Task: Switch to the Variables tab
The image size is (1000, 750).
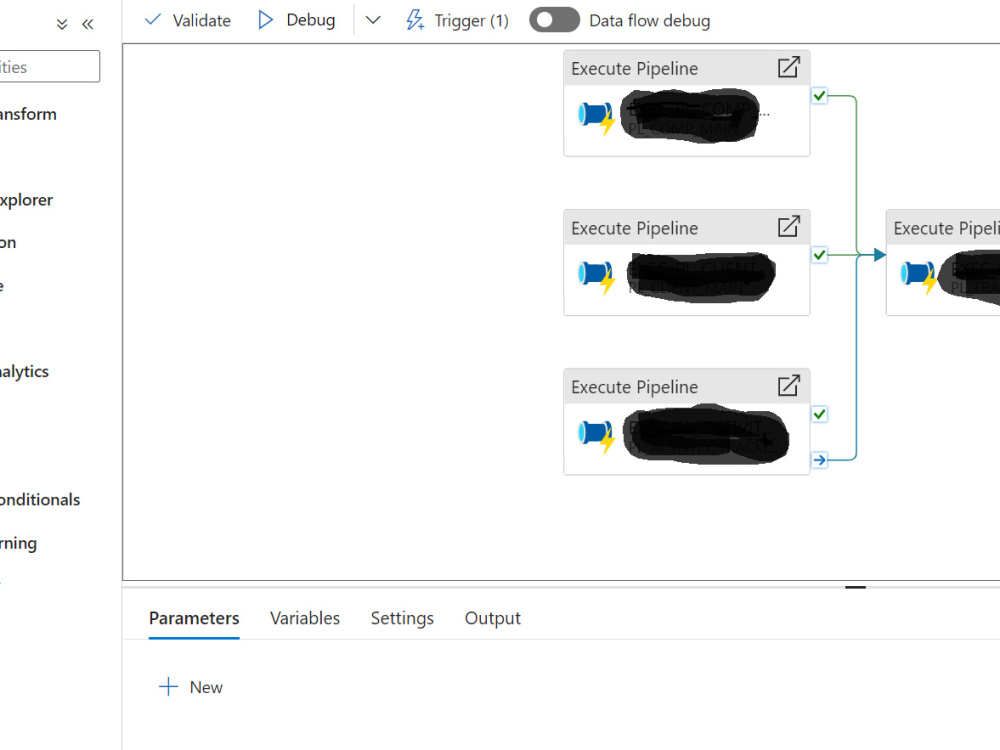Action: pos(305,619)
